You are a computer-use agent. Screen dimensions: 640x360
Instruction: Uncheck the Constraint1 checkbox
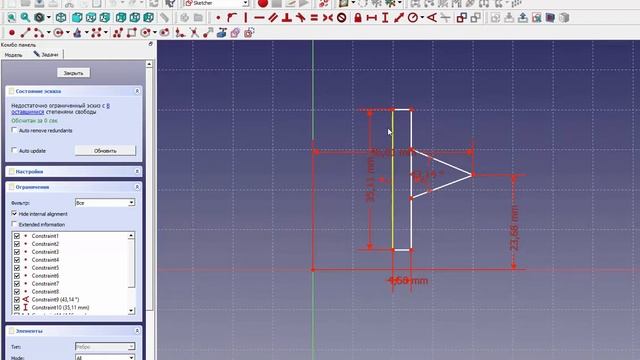(x=17, y=236)
